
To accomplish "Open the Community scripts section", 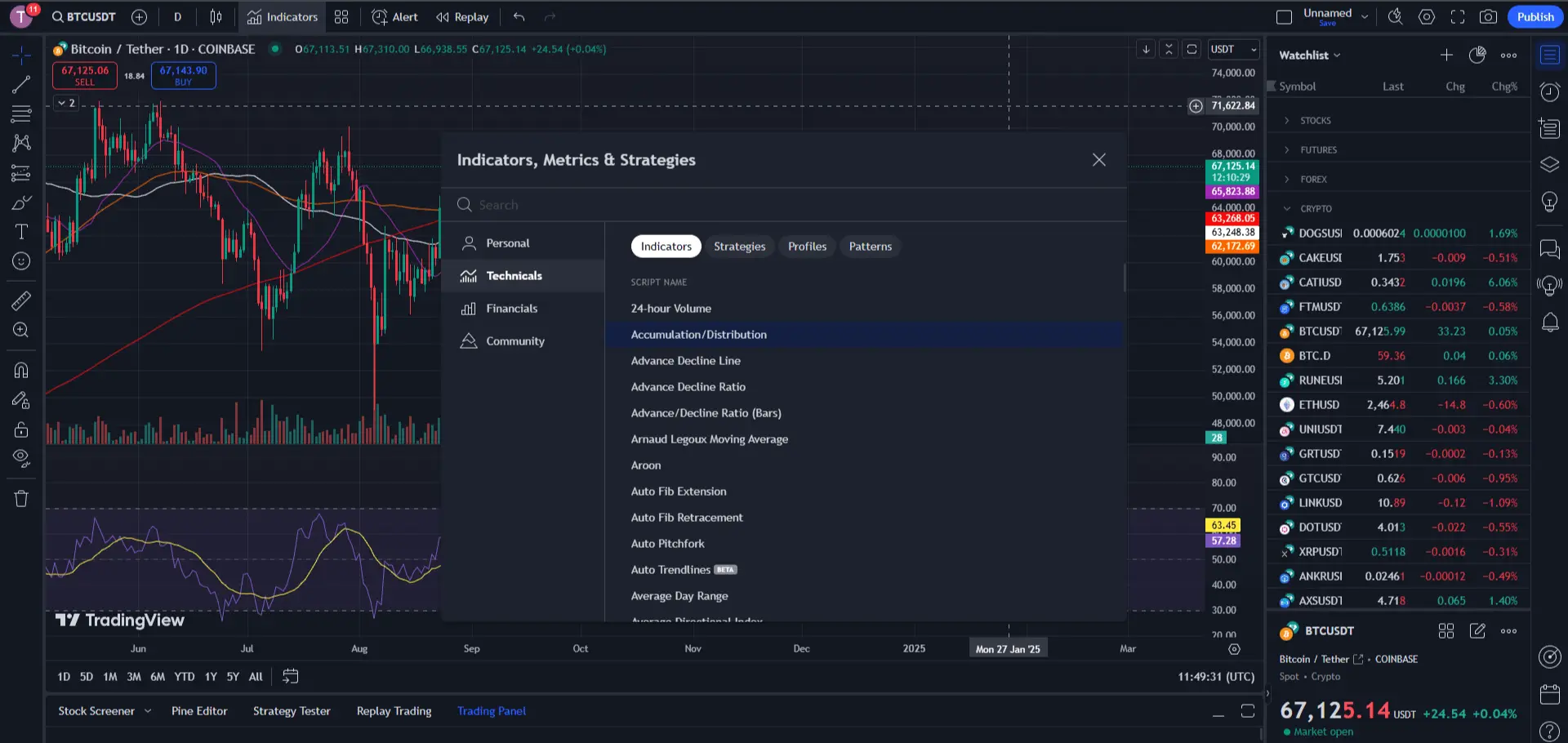I will point(523,341).
